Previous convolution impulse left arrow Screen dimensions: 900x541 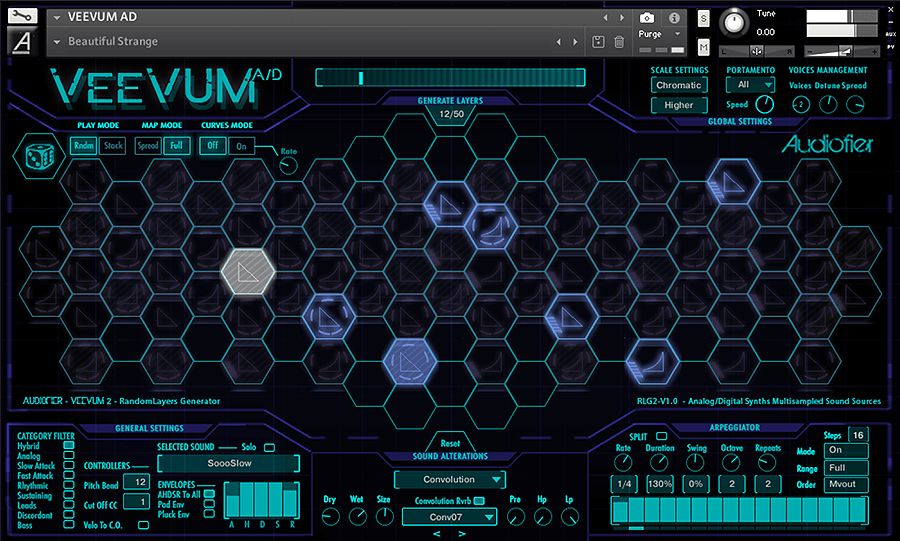437,534
